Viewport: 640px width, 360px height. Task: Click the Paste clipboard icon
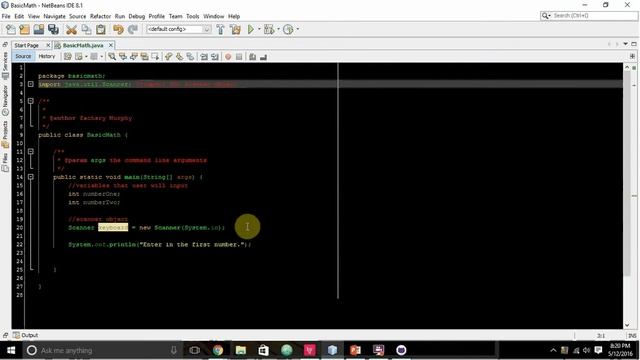coord(100,29)
